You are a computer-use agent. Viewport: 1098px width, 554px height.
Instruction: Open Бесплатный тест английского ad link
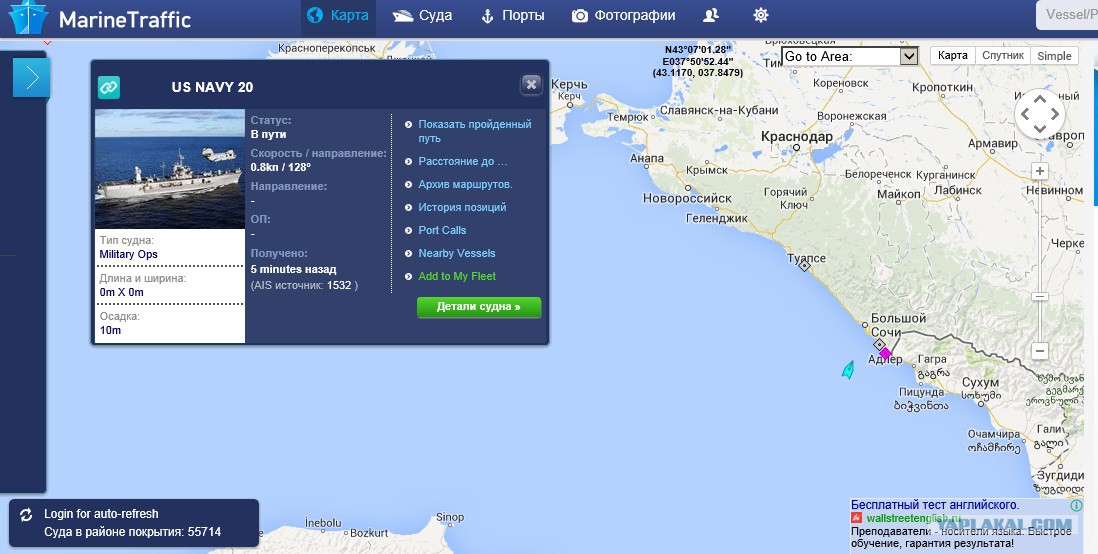pos(935,505)
